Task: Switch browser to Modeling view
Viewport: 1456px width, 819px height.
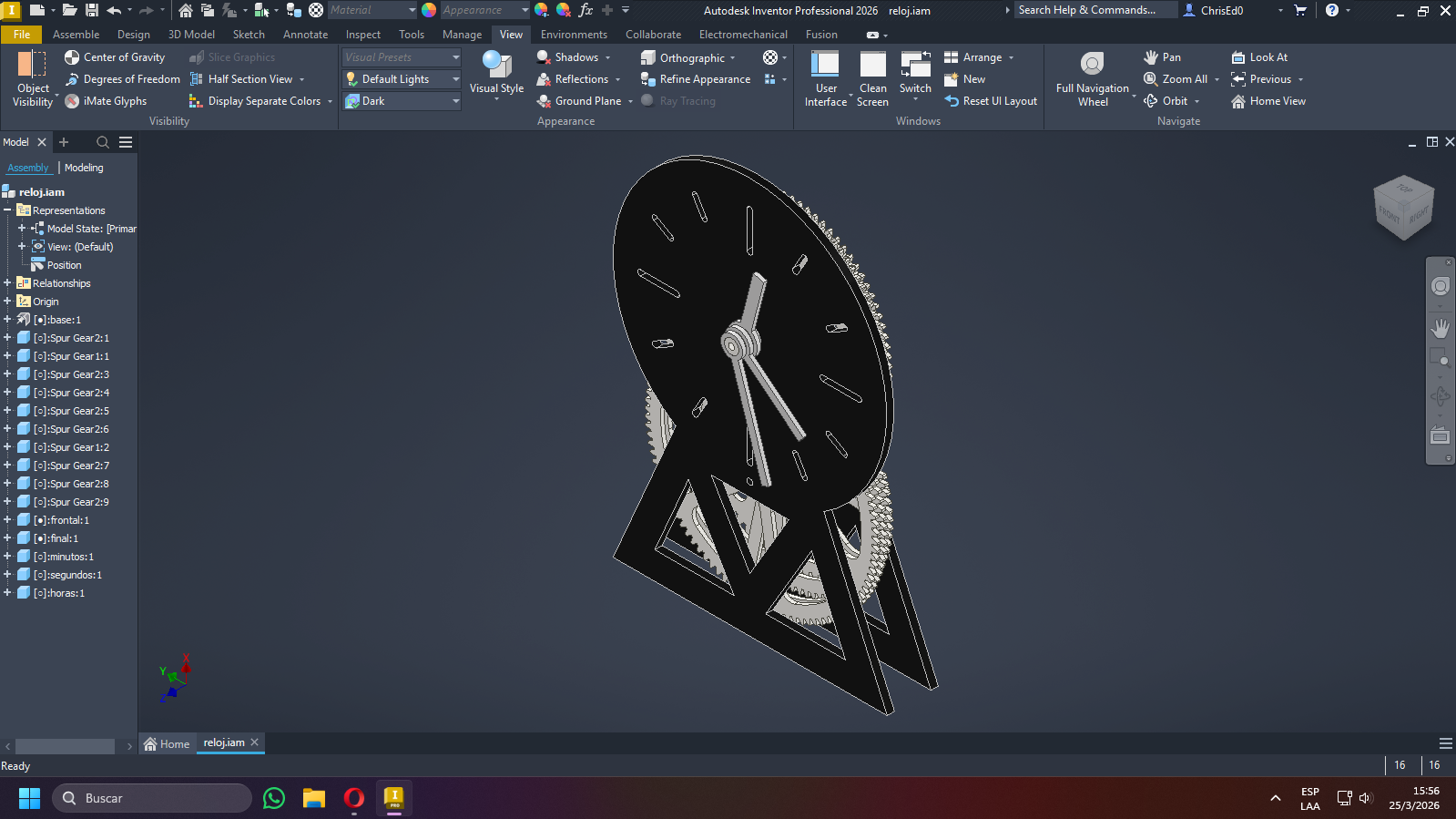Action: (84, 168)
